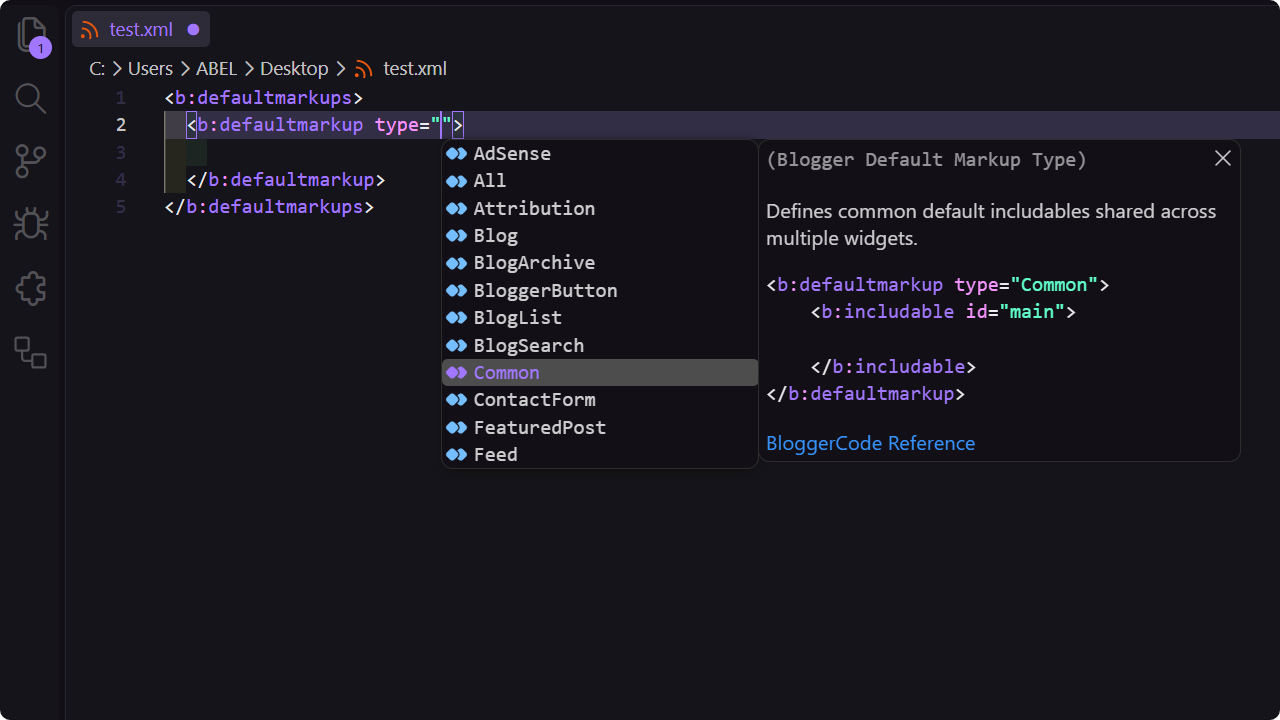The height and width of the screenshot is (720, 1280).
Task: Open the Run and Debug view
Action: pos(31,224)
